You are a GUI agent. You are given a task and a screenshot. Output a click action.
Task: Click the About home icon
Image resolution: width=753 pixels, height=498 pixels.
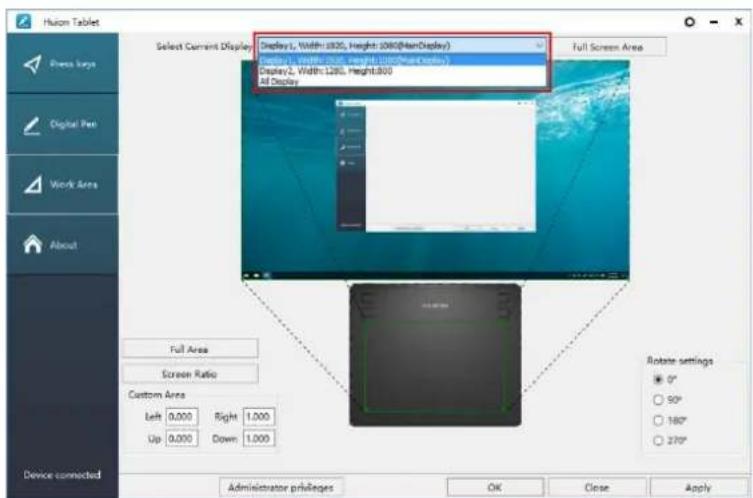(33, 244)
